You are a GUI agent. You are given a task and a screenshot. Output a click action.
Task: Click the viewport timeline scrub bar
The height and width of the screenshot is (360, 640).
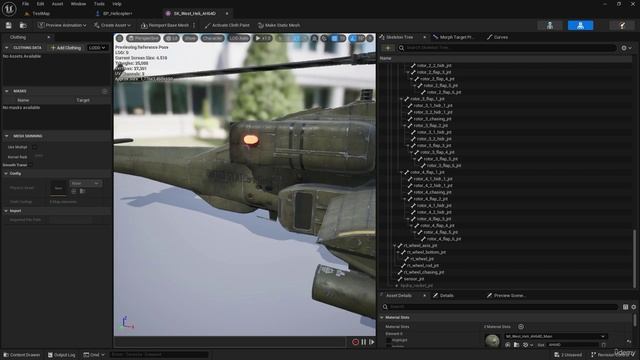(231, 342)
